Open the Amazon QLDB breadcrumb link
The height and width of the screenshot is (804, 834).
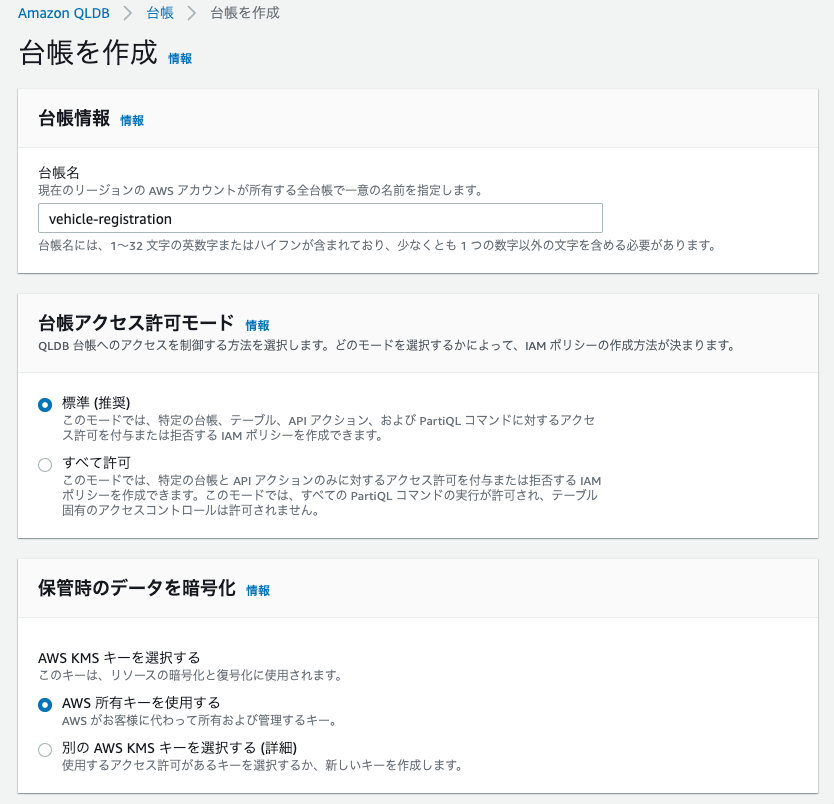(x=64, y=13)
